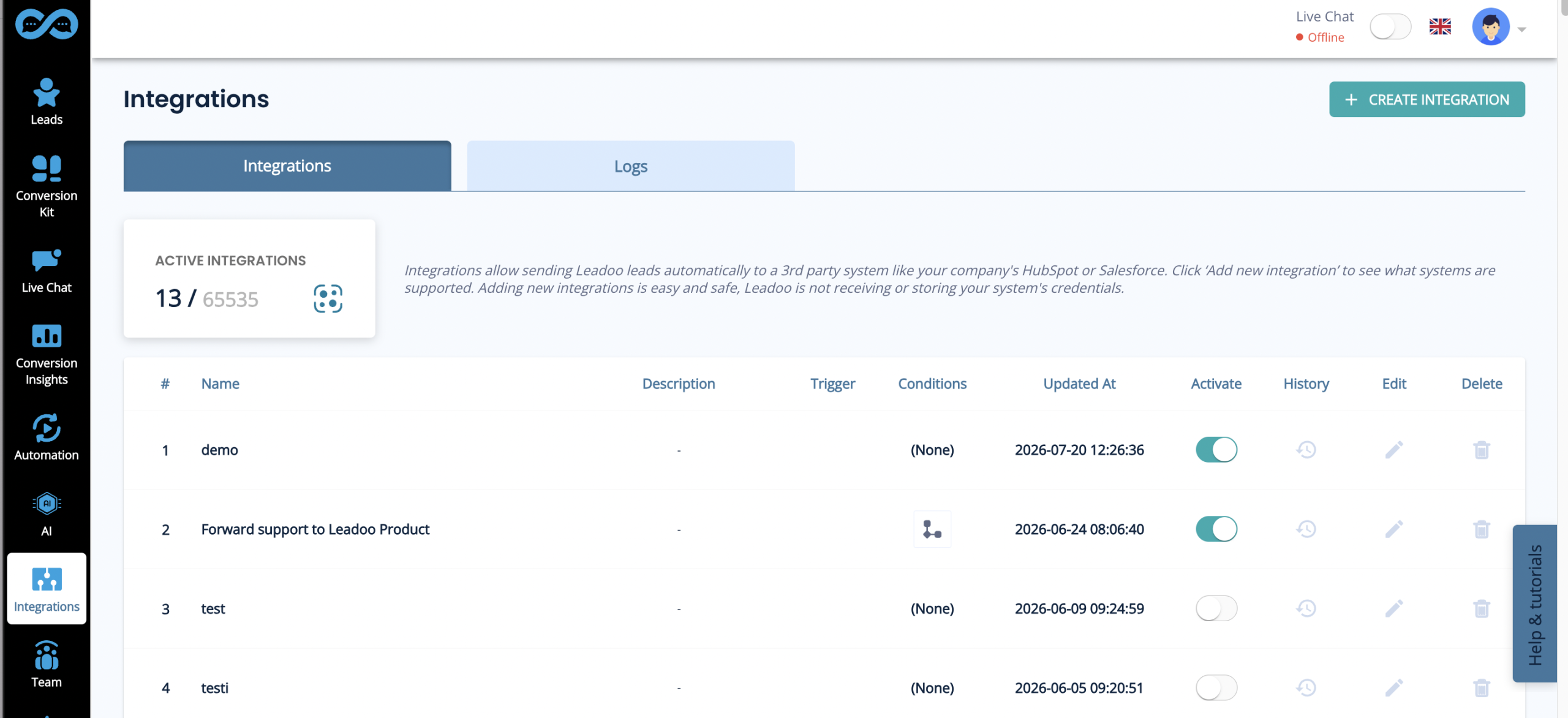This screenshot has height=718, width=1568.
Task: Go to Live Chat in sidebar
Action: tap(47, 271)
